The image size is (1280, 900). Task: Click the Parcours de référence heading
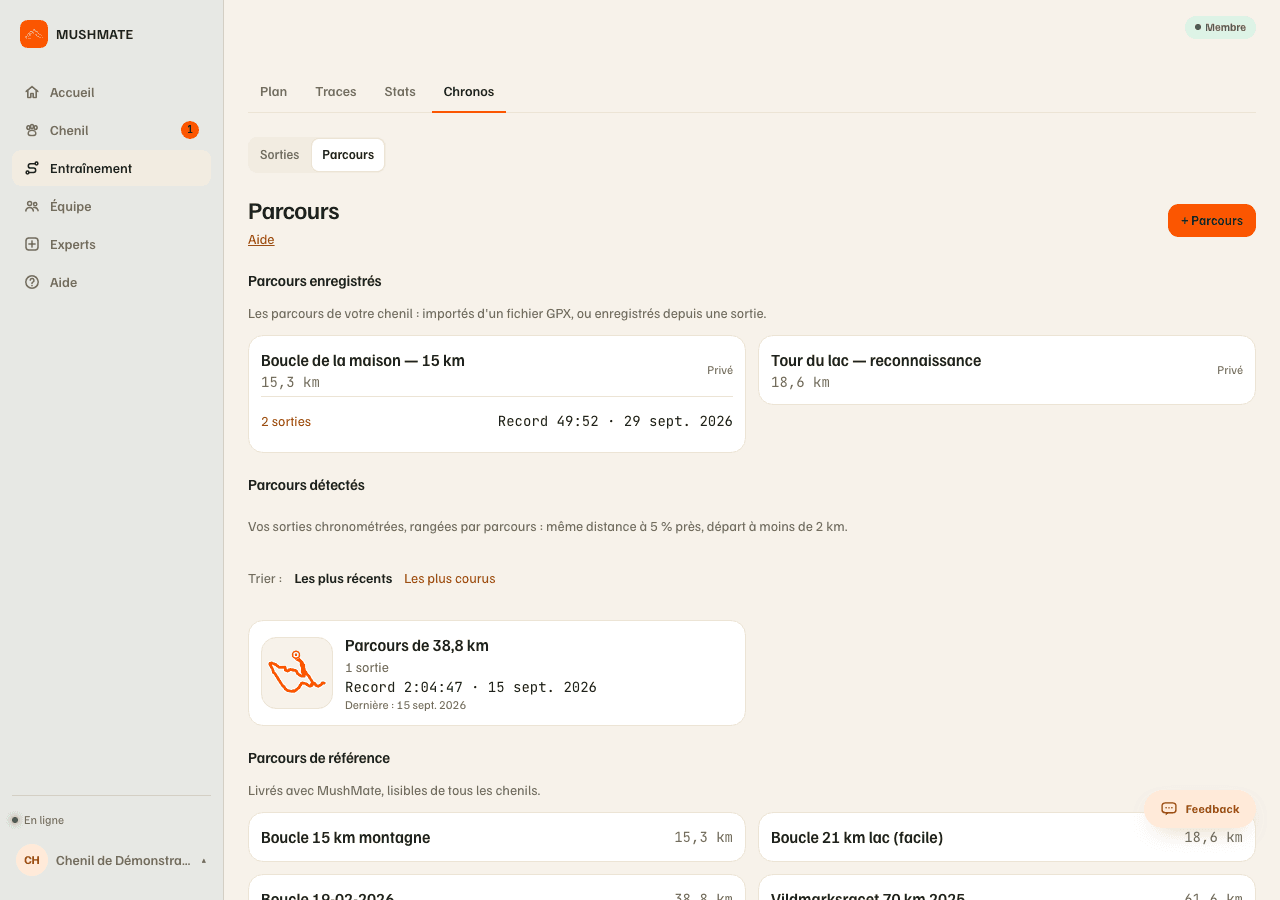[319, 758]
